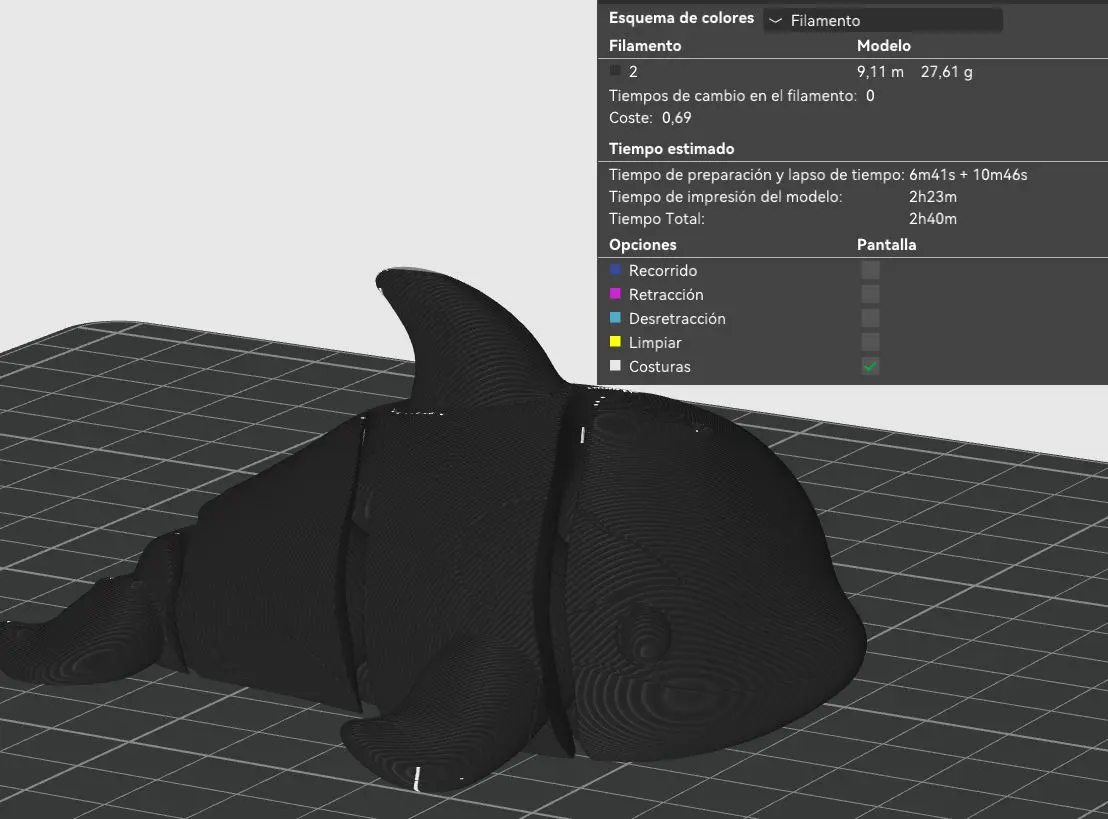Click the 'Tiempo estimado' section header
This screenshot has height=819, width=1108.
click(671, 149)
